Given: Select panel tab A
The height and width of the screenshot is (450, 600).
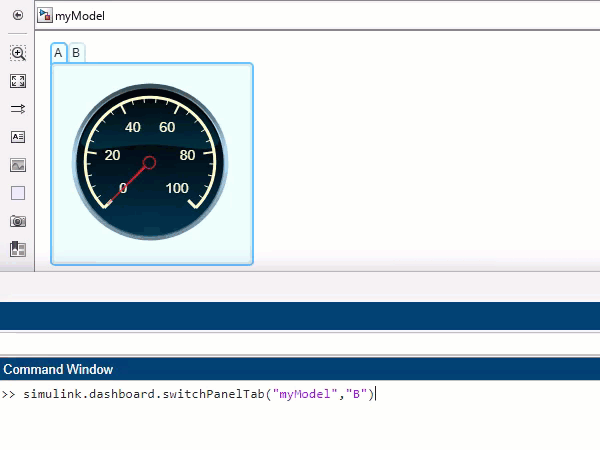Looking at the screenshot, I should (x=58, y=52).
